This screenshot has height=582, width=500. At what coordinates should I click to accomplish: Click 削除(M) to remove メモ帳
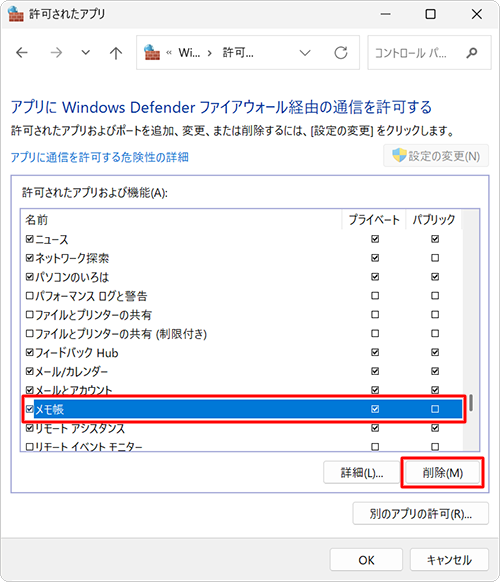tap(442, 473)
